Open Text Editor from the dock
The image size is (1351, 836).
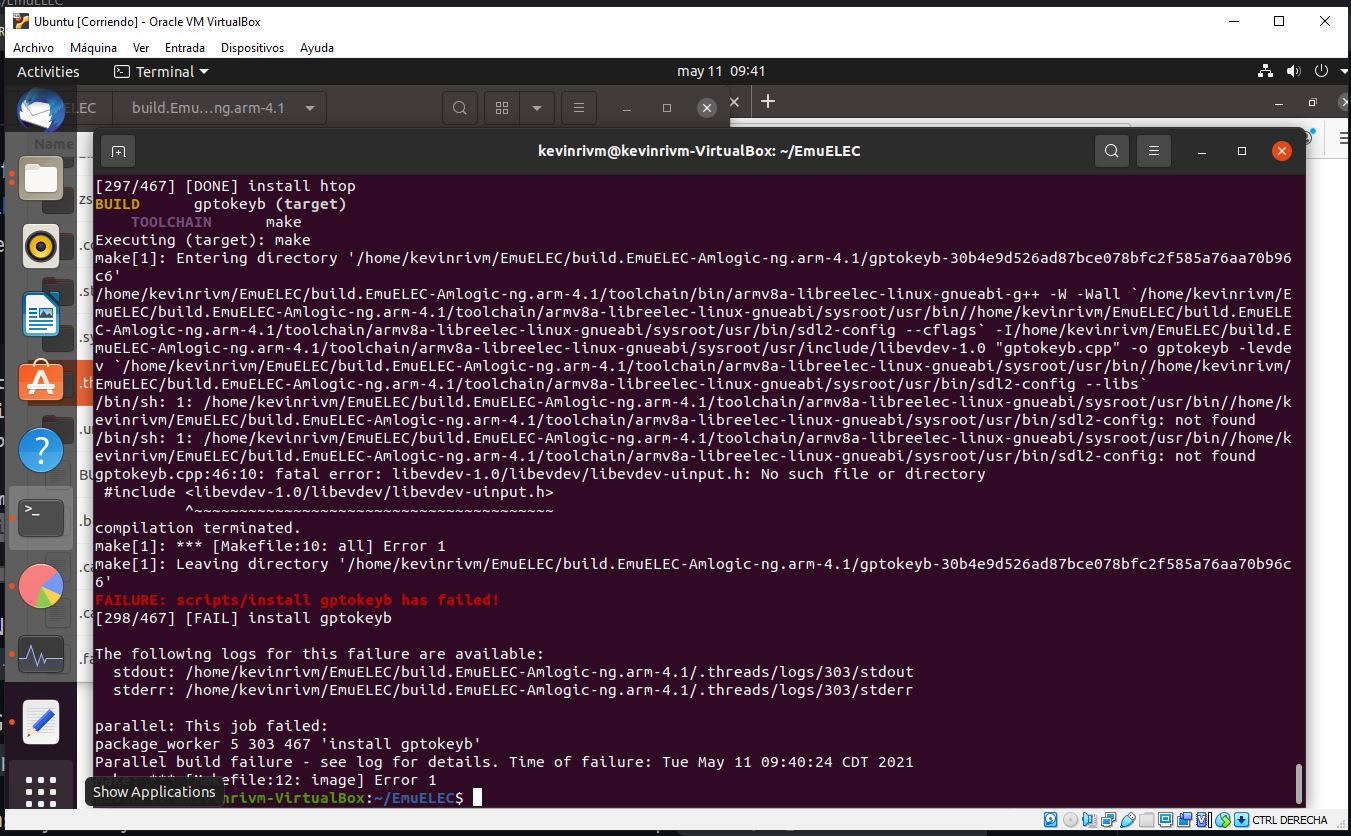[41, 722]
